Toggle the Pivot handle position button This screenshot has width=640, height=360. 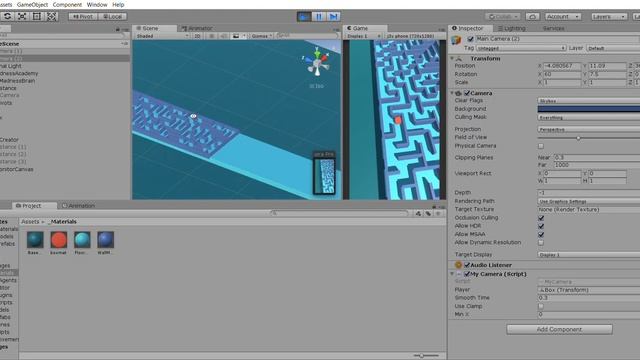(x=82, y=17)
